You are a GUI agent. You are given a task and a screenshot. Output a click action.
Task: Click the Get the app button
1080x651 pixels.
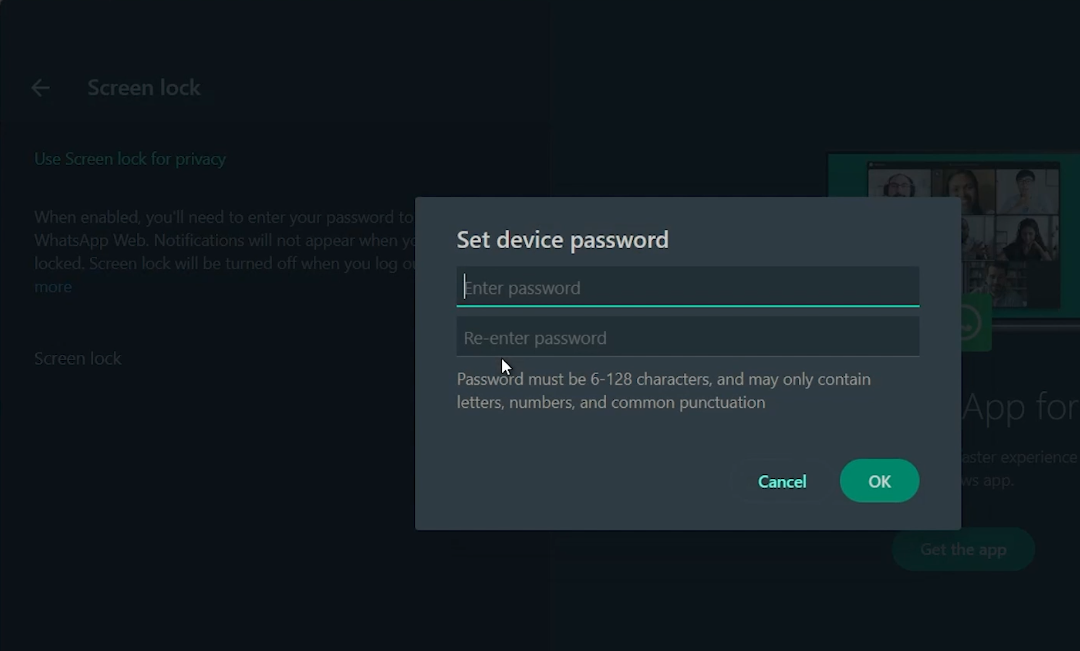coord(963,549)
